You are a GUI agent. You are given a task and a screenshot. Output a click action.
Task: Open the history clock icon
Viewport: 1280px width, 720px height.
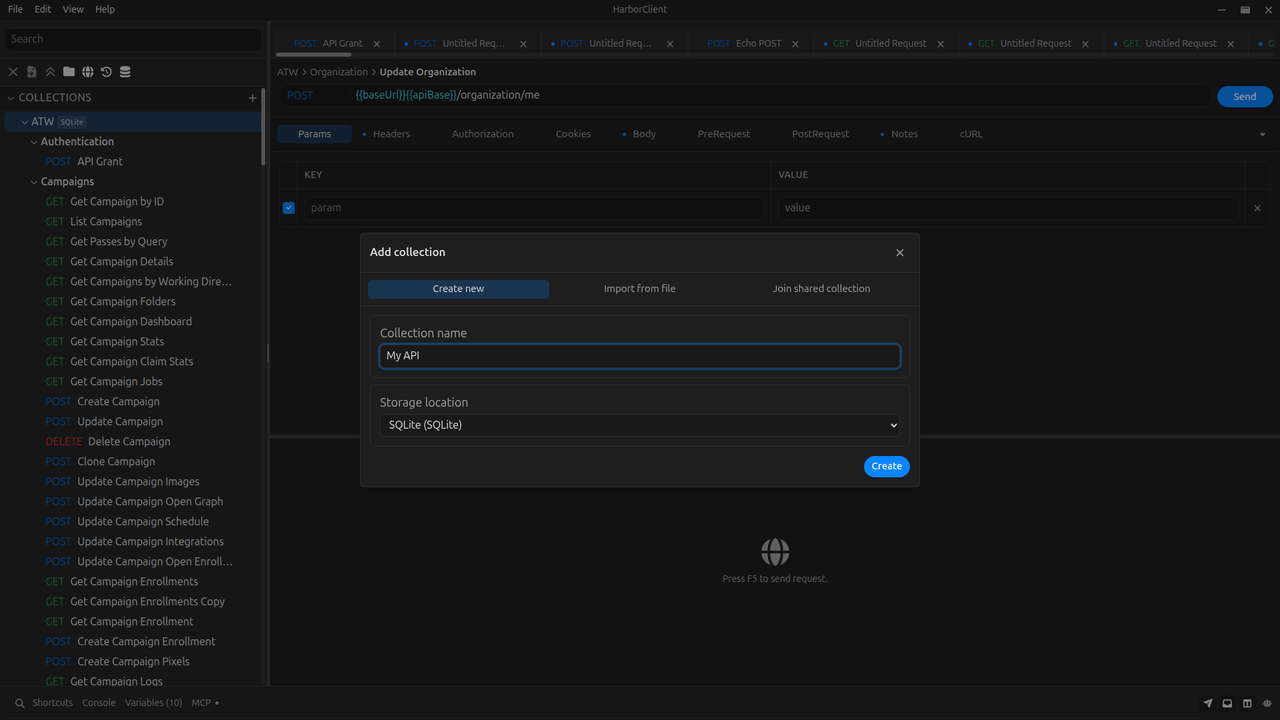(x=106, y=72)
